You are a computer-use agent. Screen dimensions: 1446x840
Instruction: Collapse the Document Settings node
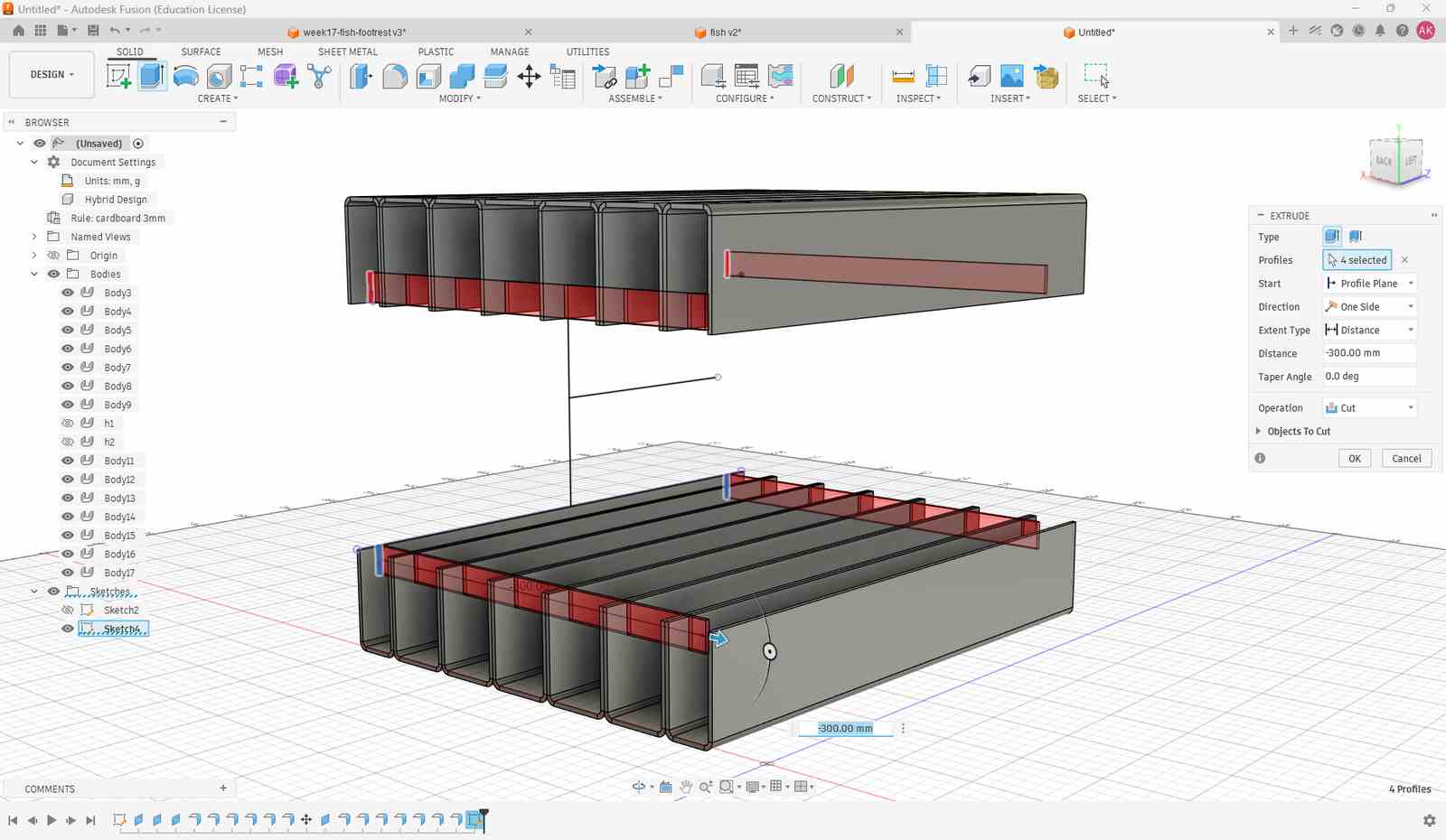click(34, 162)
